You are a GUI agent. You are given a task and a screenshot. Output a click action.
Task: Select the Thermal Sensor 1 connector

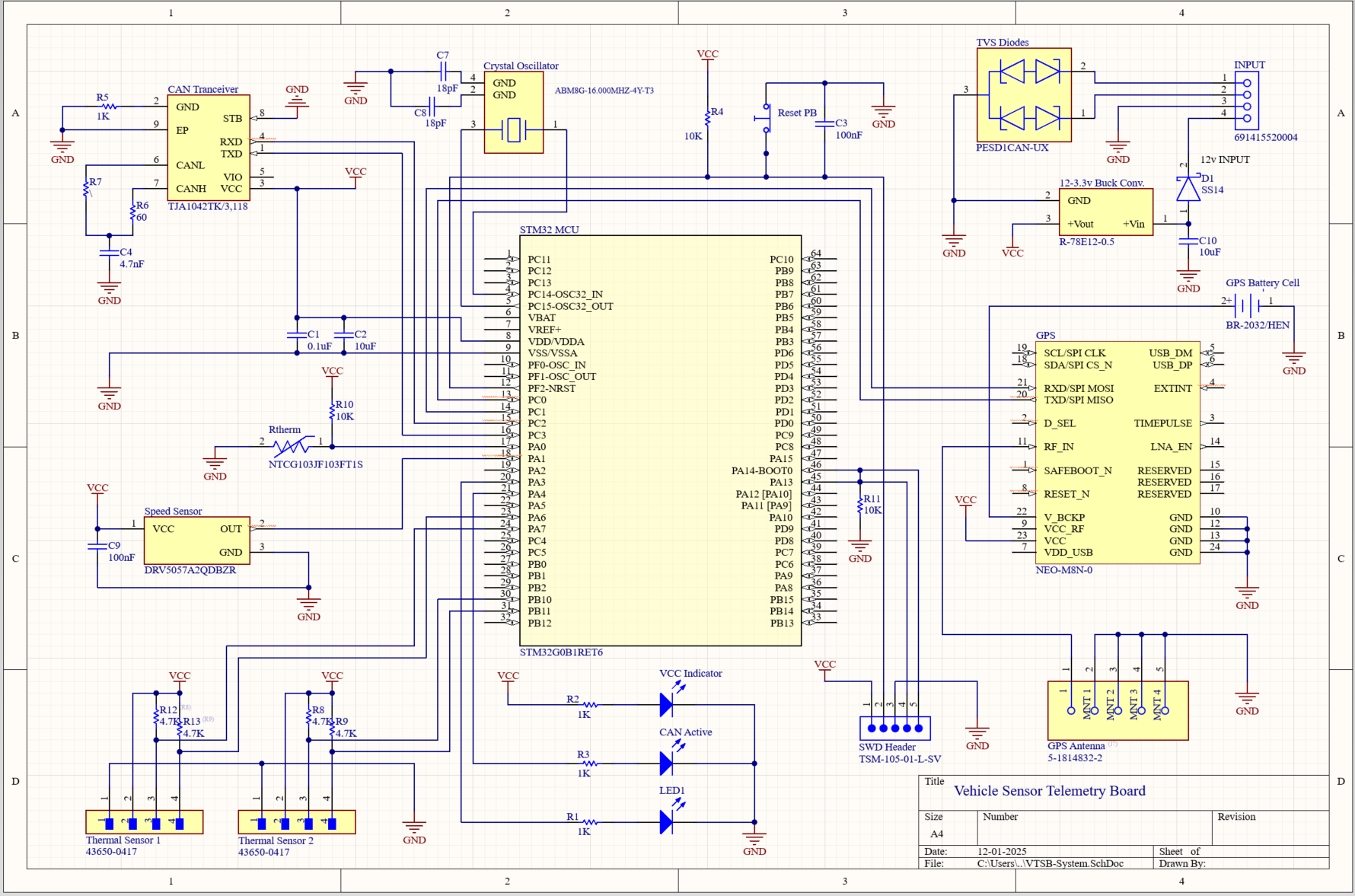[x=143, y=822]
